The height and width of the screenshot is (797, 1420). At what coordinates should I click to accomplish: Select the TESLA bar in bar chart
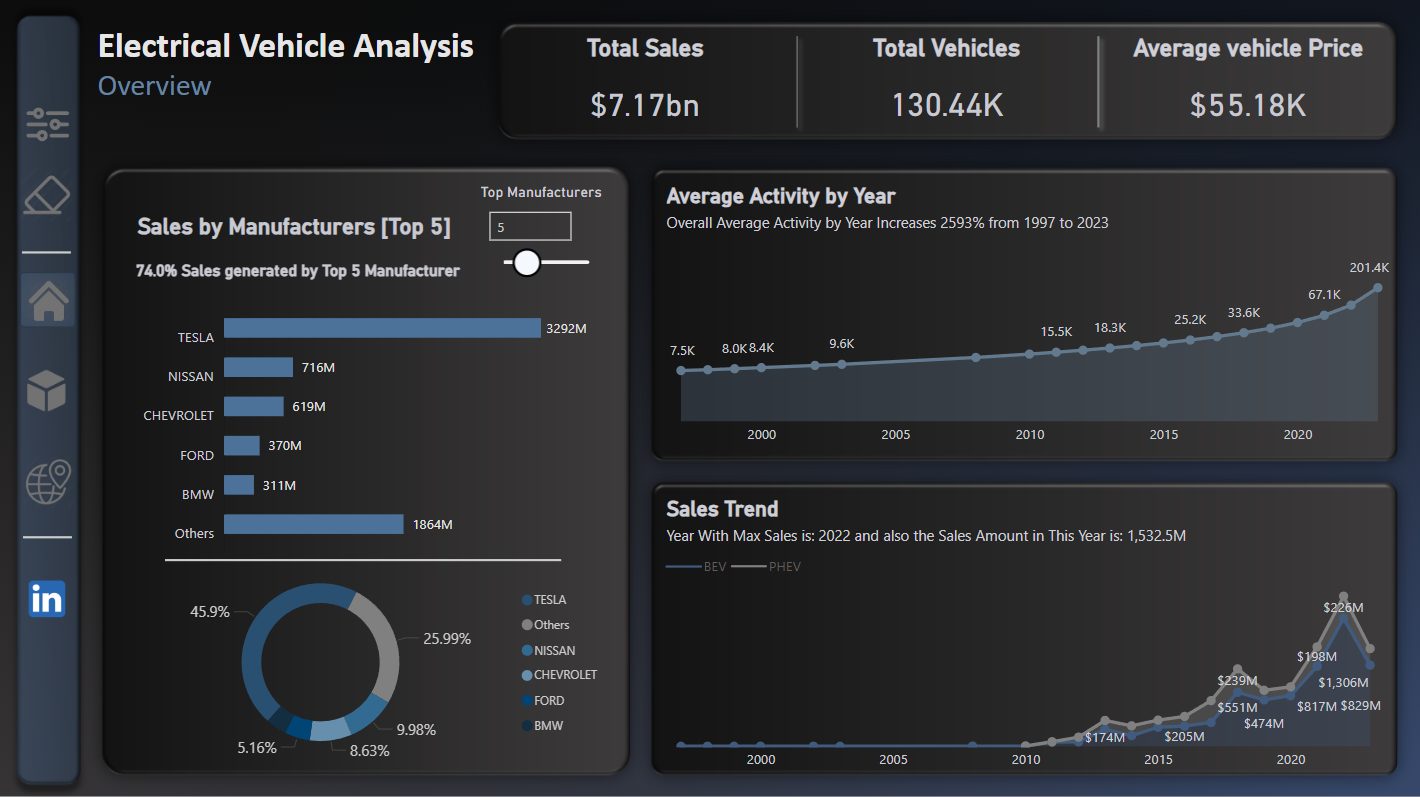tap(382, 328)
